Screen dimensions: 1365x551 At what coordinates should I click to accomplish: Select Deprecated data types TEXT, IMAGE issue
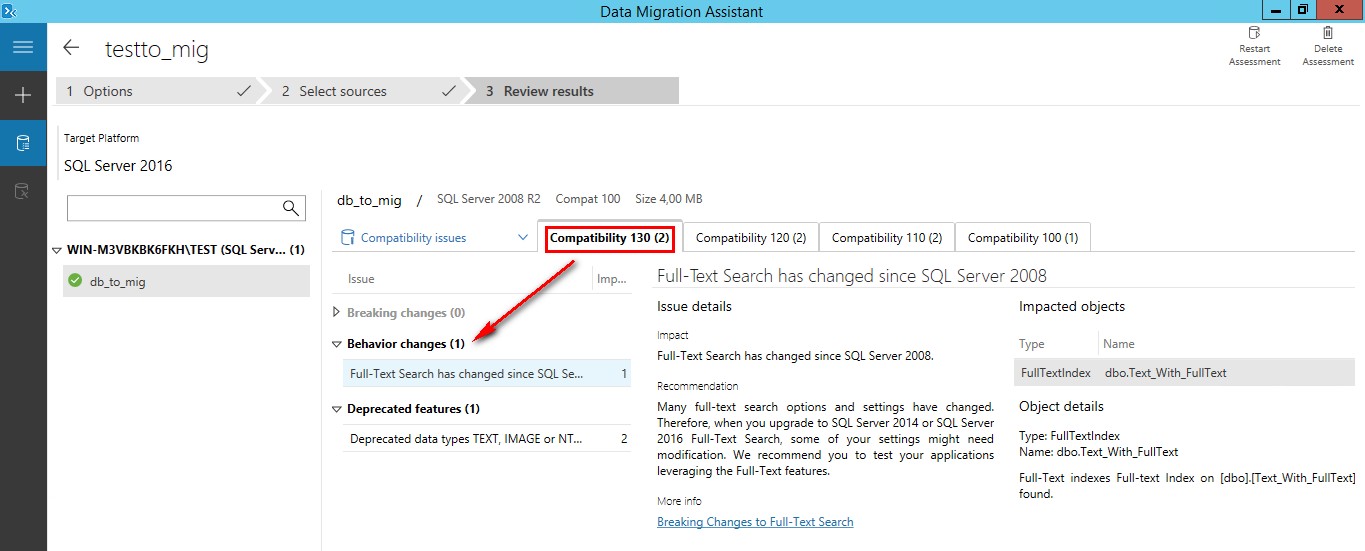click(487, 439)
